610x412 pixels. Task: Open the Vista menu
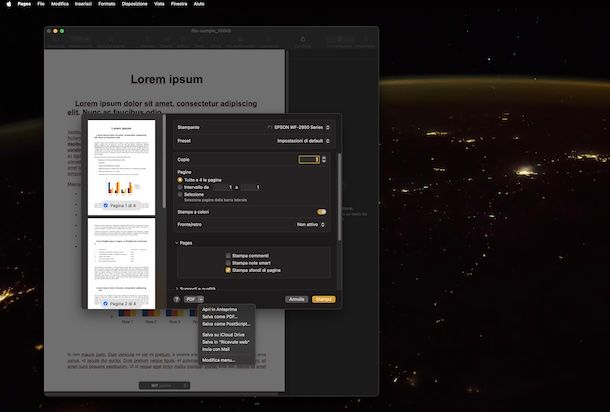click(159, 4)
